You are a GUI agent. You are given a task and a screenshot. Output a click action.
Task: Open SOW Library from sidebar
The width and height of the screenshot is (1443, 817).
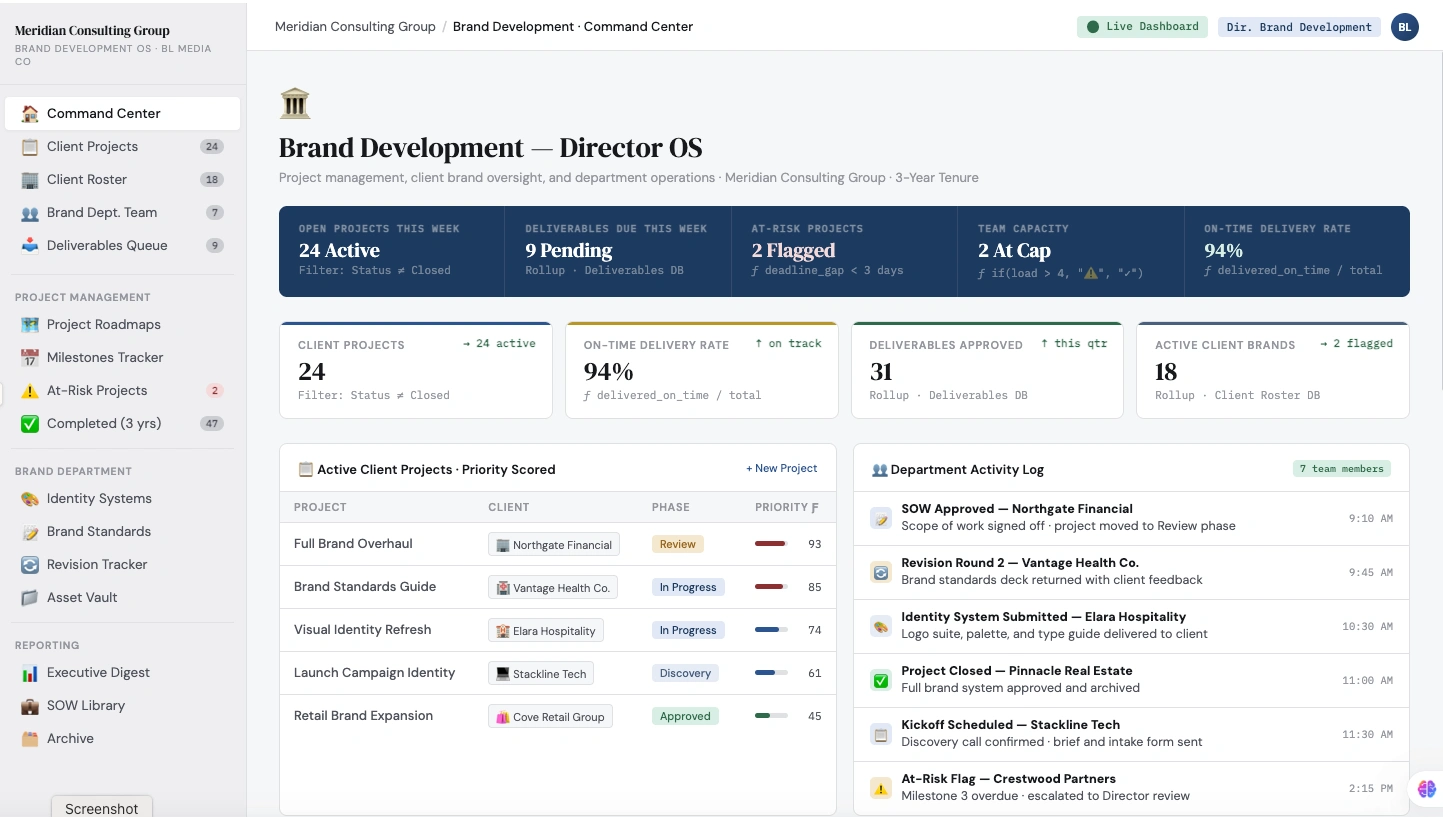122,706
